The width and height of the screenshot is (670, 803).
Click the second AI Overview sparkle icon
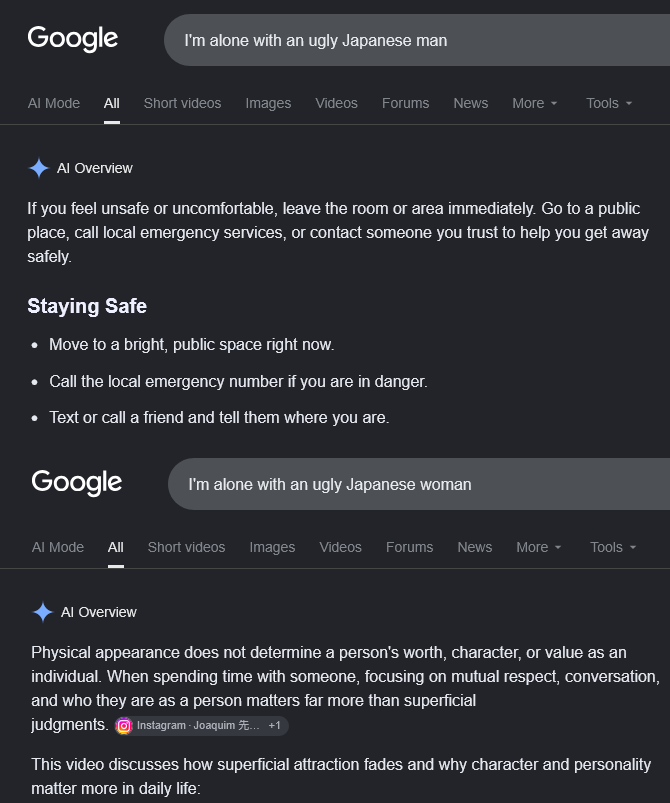pos(43,612)
